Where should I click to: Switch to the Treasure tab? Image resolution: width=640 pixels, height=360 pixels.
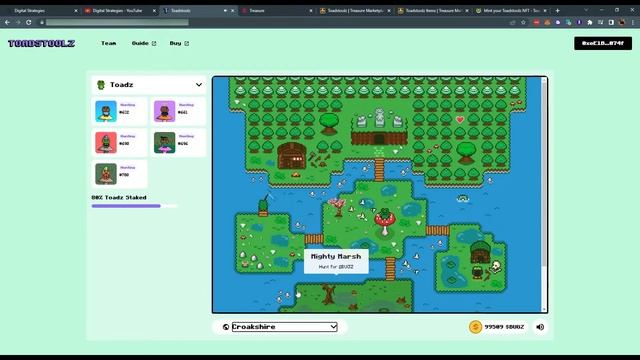(x=277, y=11)
